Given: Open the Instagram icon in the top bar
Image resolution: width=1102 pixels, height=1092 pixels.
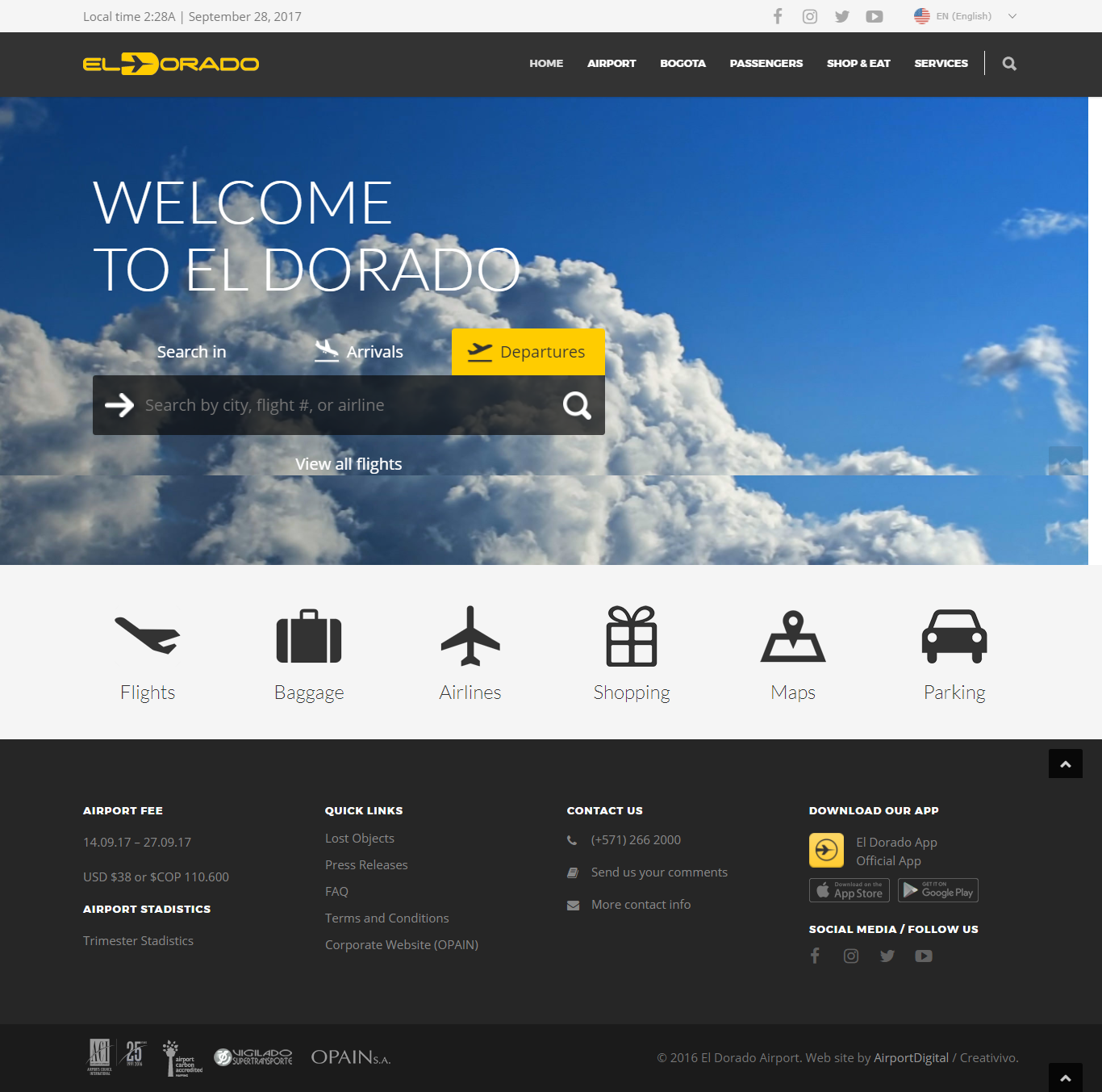Looking at the screenshot, I should point(810,16).
